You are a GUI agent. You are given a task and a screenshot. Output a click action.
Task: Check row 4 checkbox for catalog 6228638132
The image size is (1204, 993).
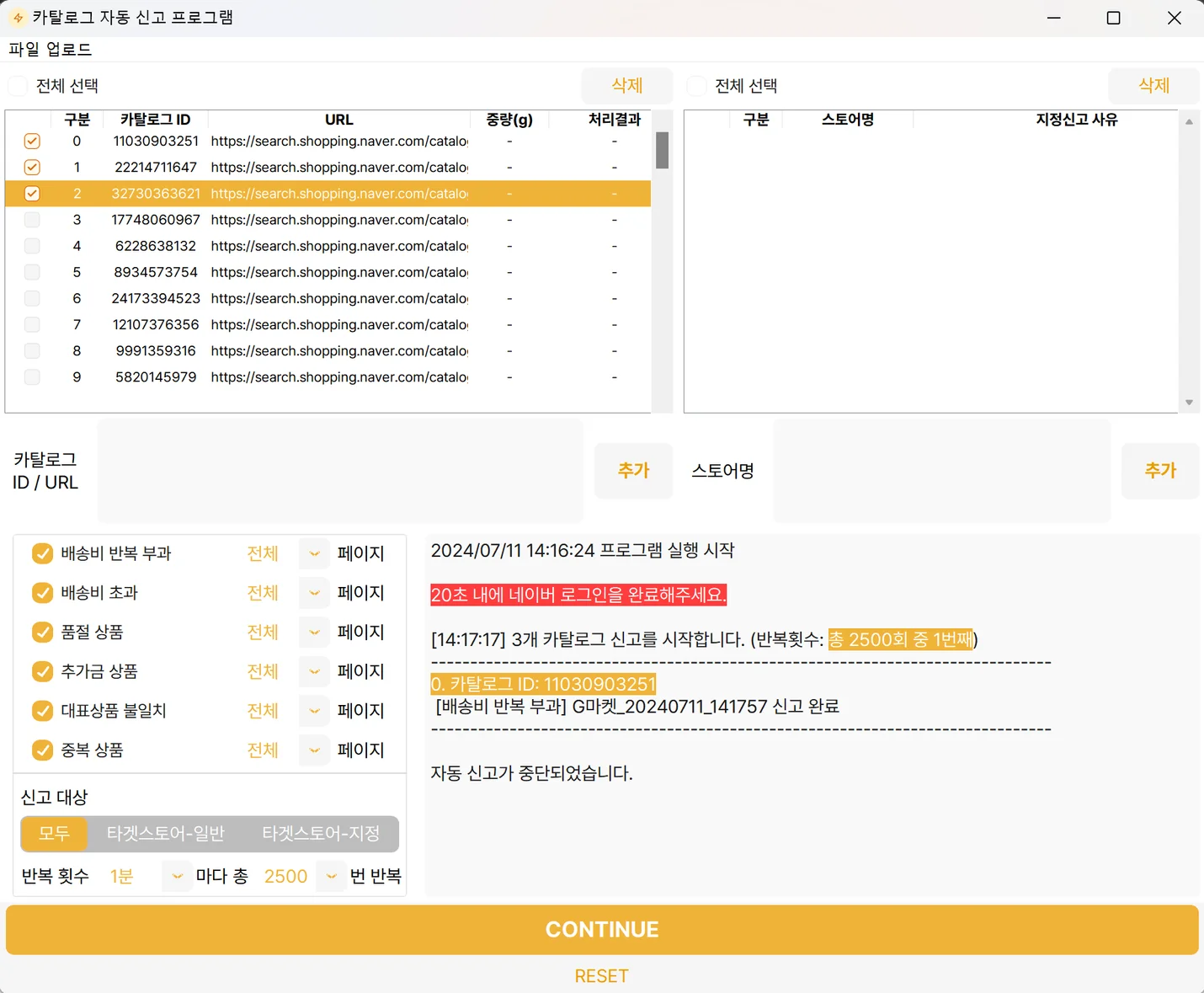[32, 246]
